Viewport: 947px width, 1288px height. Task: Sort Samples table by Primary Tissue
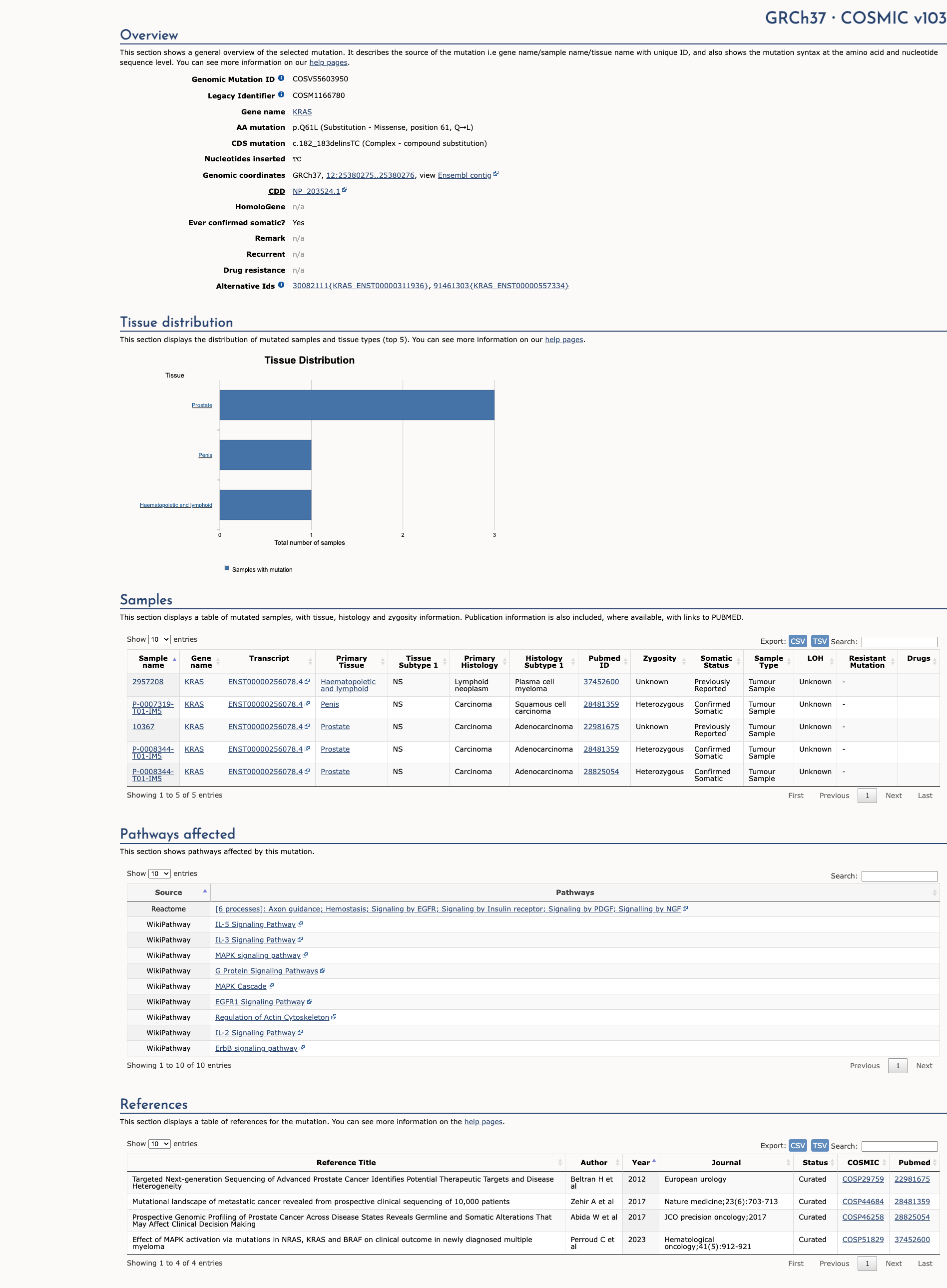(352, 662)
